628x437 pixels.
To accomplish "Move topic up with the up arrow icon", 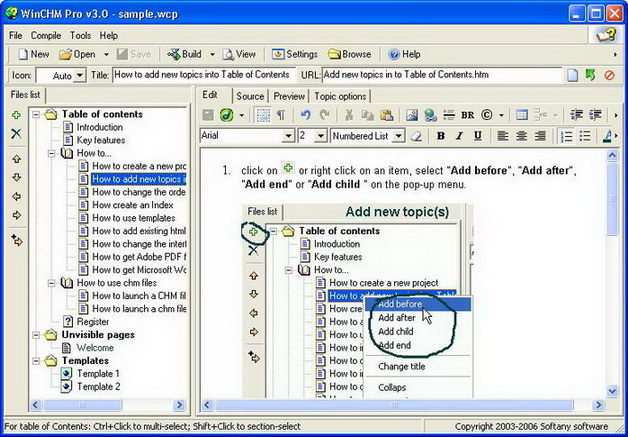I will (16, 159).
